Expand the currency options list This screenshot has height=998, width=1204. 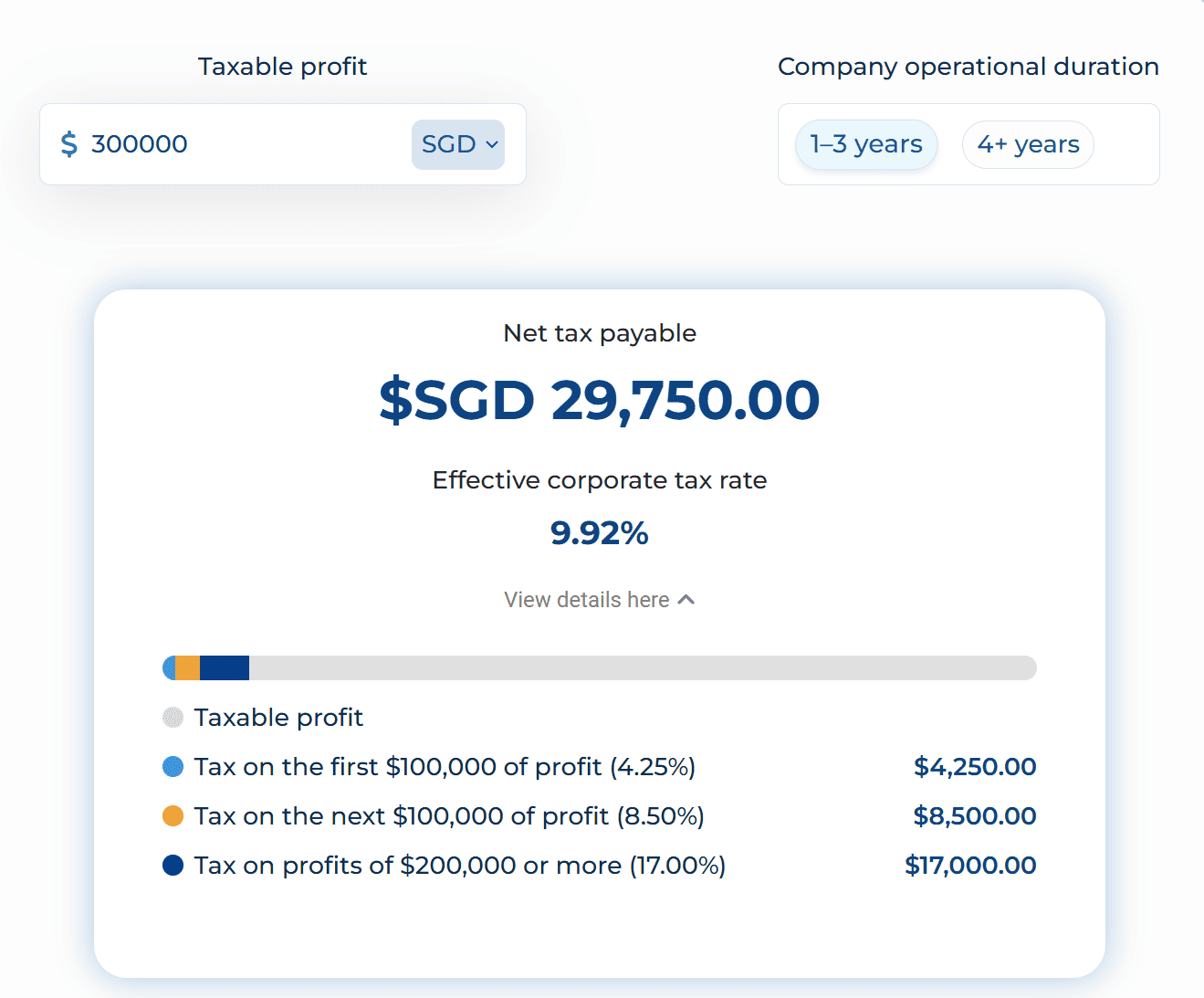point(458,144)
